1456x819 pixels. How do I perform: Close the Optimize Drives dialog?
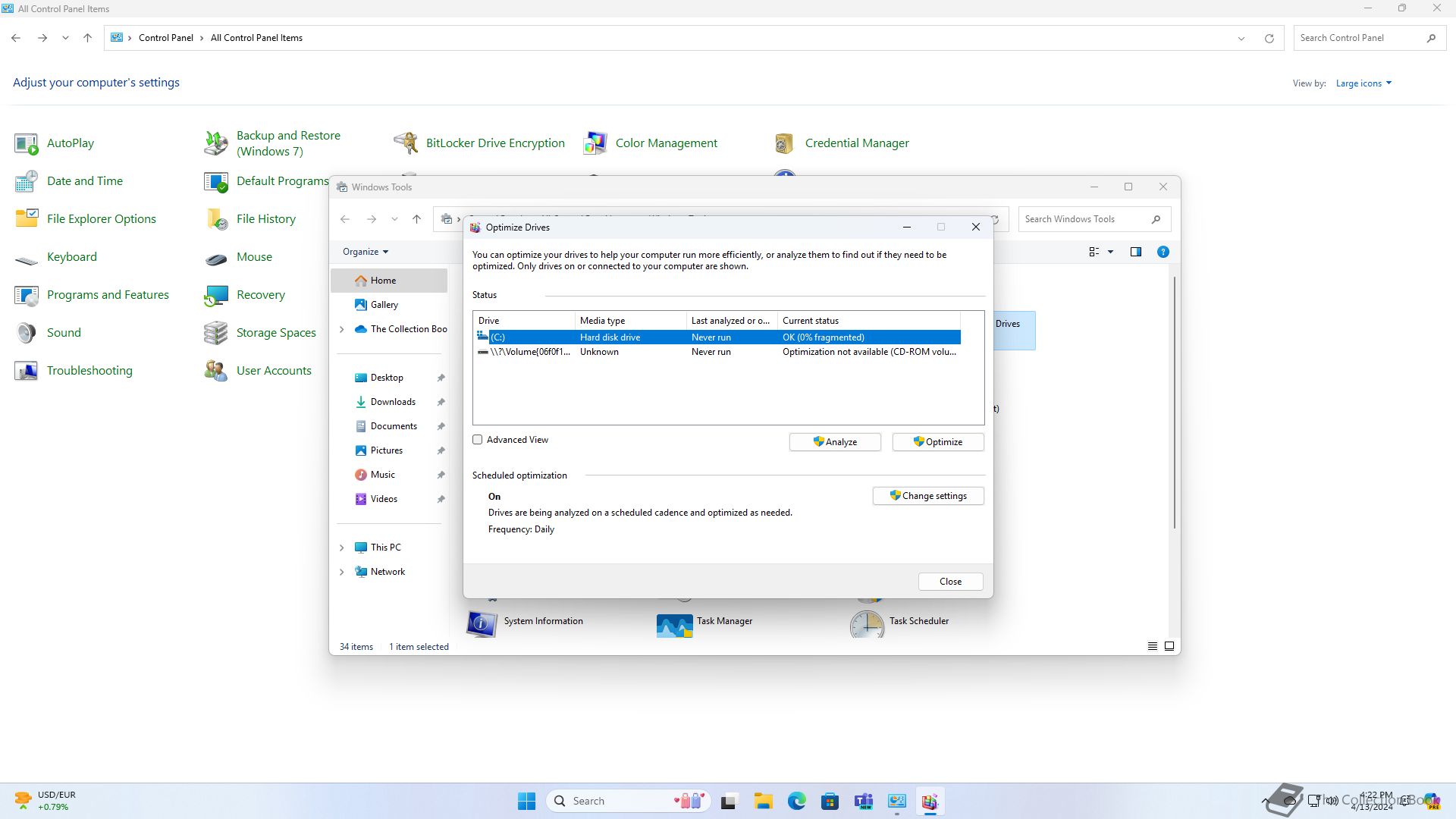(x=950, y=582)
